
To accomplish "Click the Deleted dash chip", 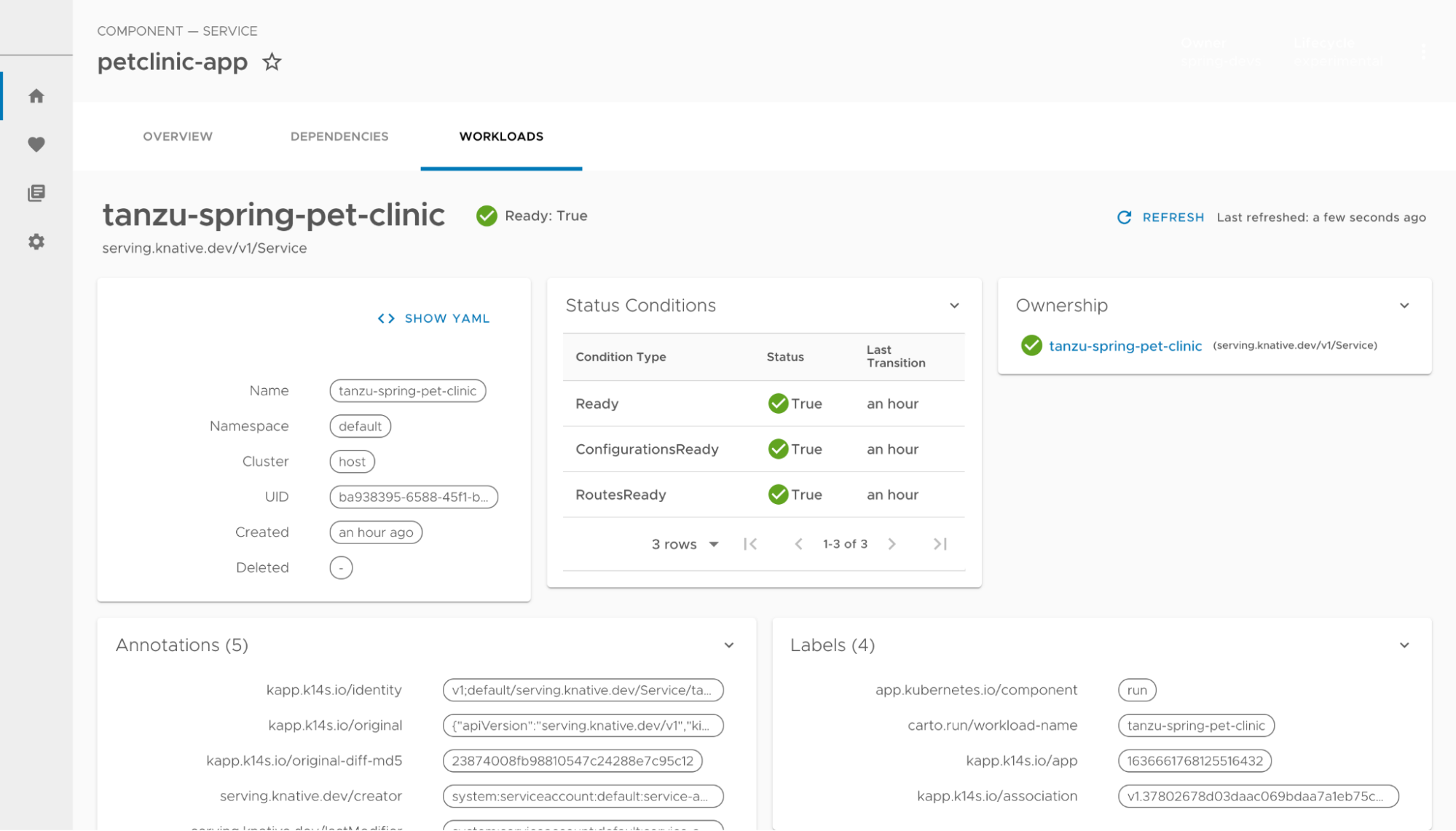I will 341,567.
